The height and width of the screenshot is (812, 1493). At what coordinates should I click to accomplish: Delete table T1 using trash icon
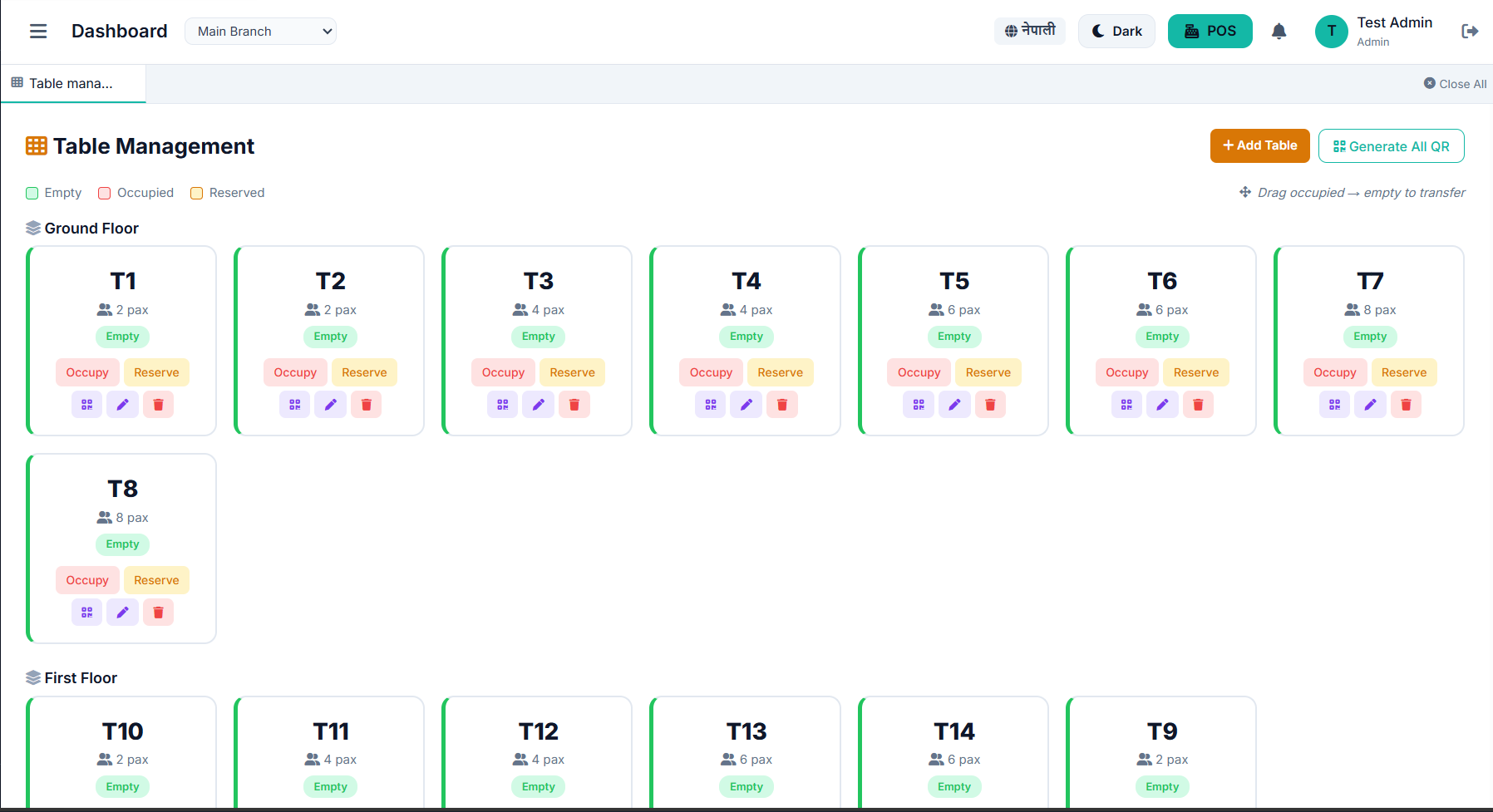[x=159, y=405]
